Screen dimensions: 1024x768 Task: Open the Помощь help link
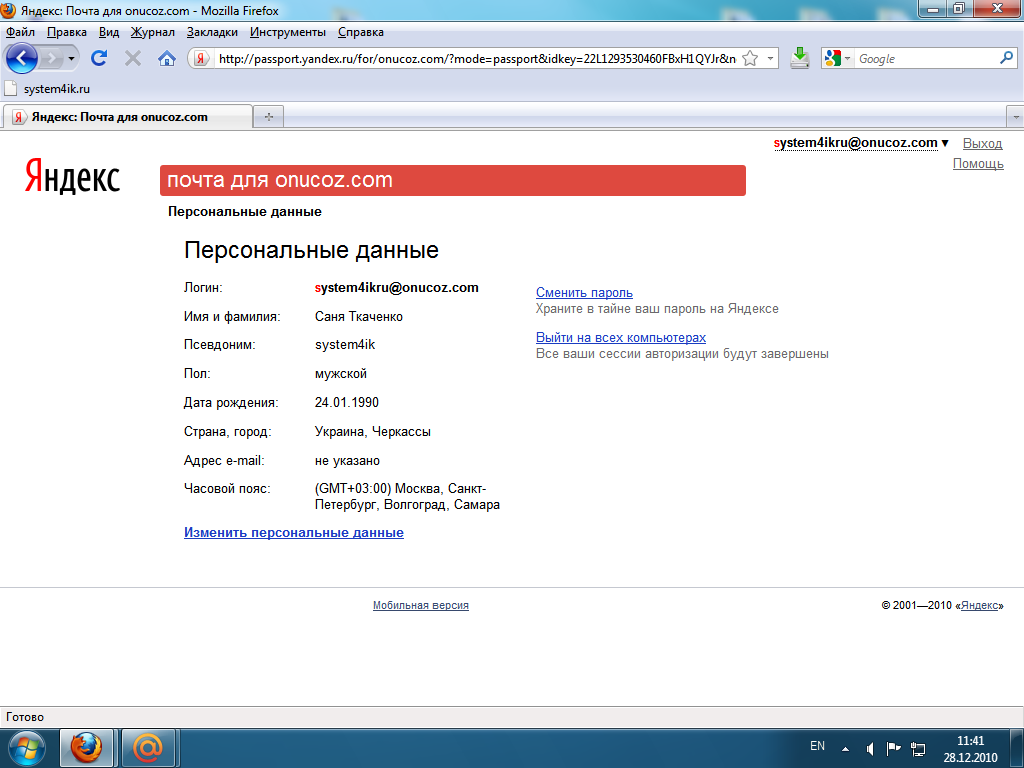(978, 164)
